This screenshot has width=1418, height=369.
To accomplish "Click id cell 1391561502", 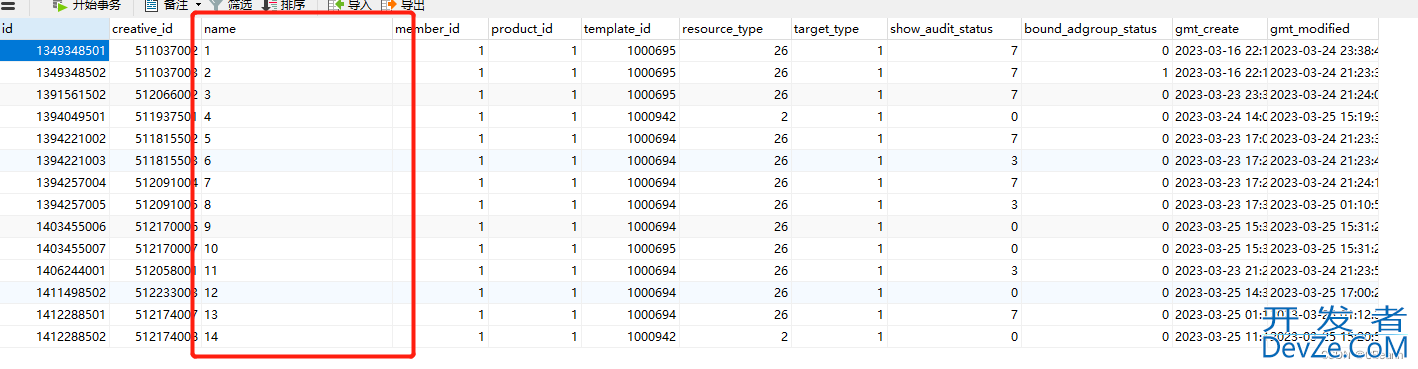I will coord(54,95).
